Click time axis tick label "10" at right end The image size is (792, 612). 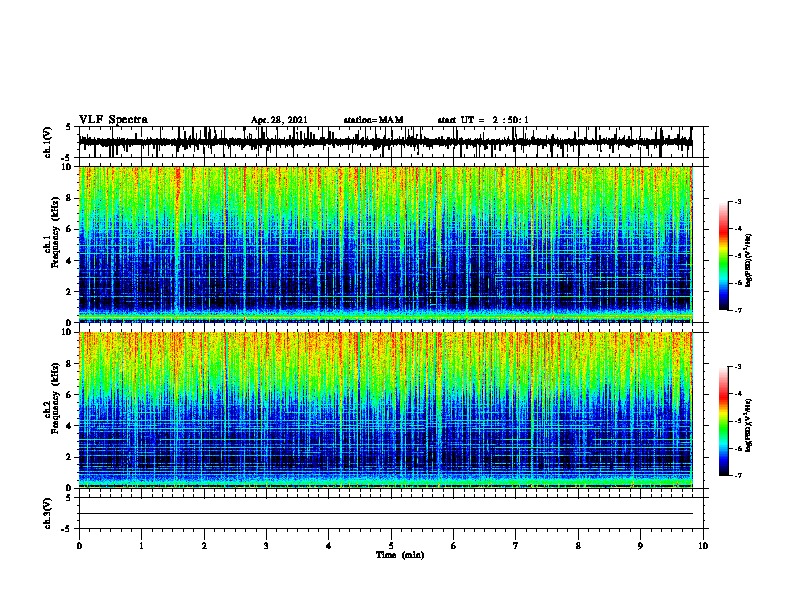703,546
